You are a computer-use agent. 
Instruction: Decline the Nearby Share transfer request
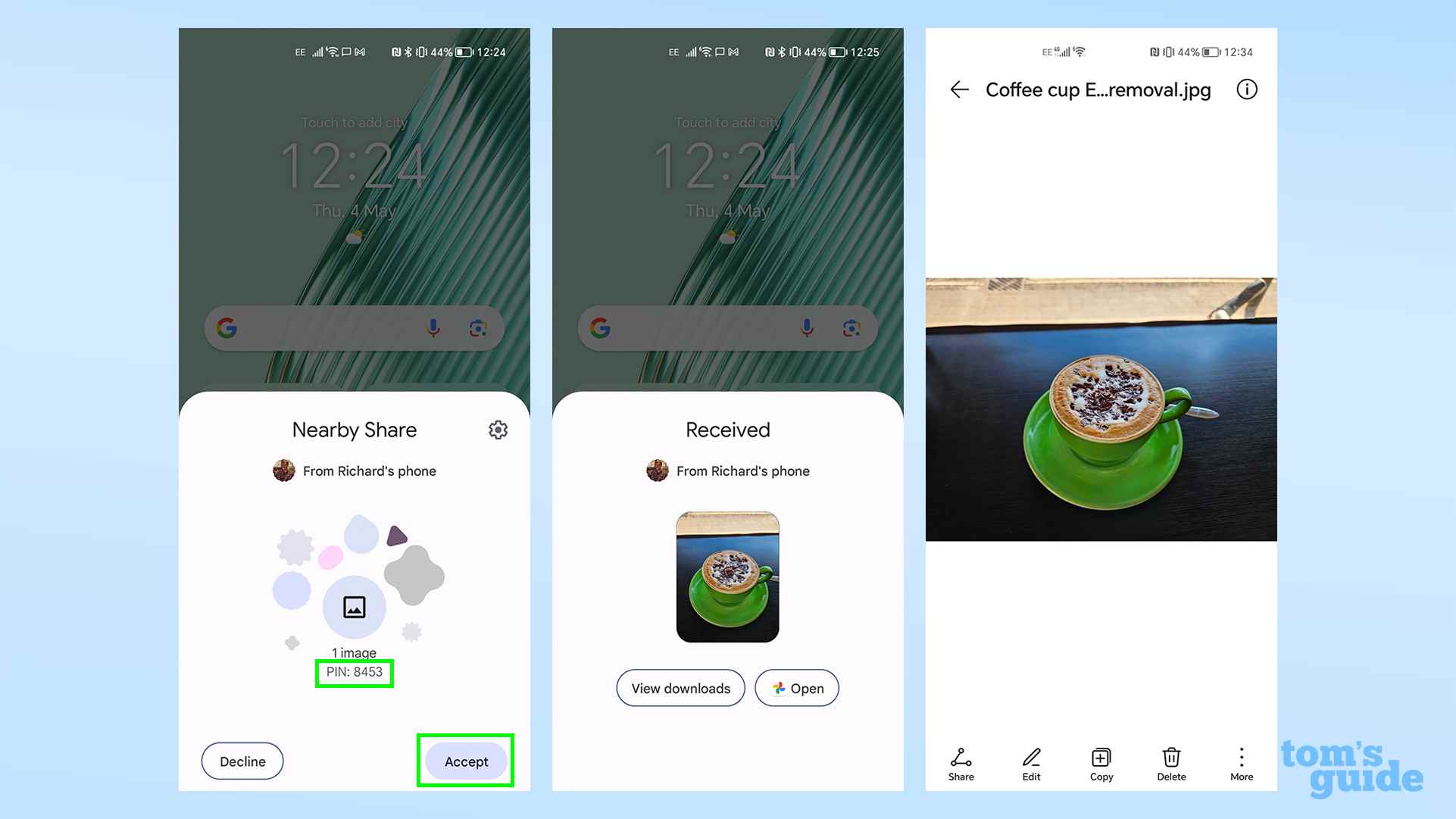pos(242,761)
